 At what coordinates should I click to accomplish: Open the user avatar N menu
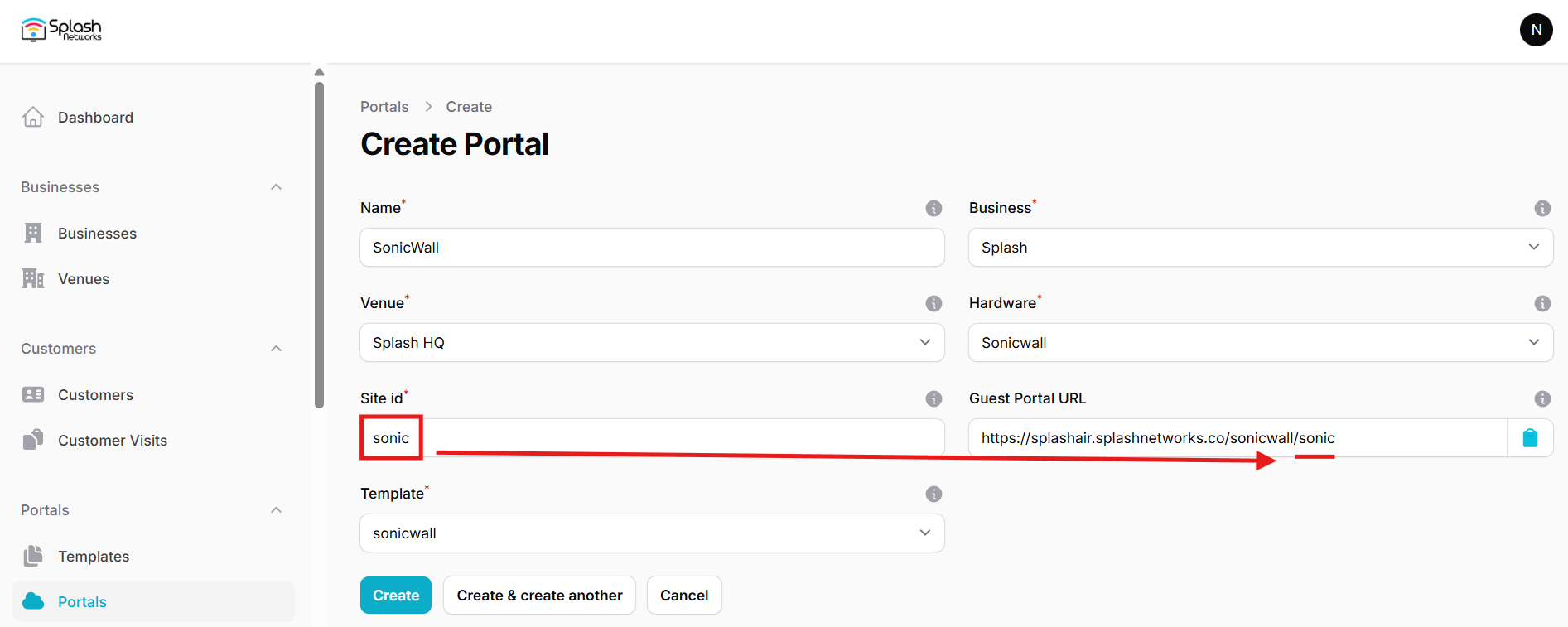click(x=1536, y=30)
